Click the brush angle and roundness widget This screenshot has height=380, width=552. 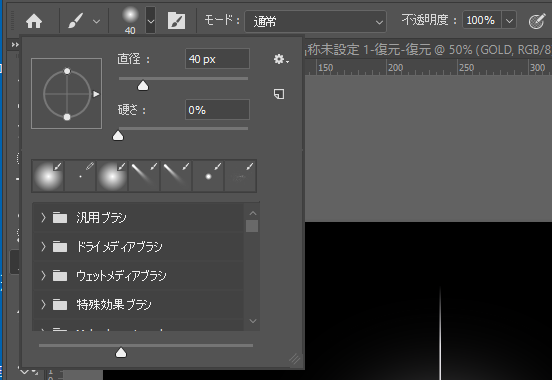(67, 94)
